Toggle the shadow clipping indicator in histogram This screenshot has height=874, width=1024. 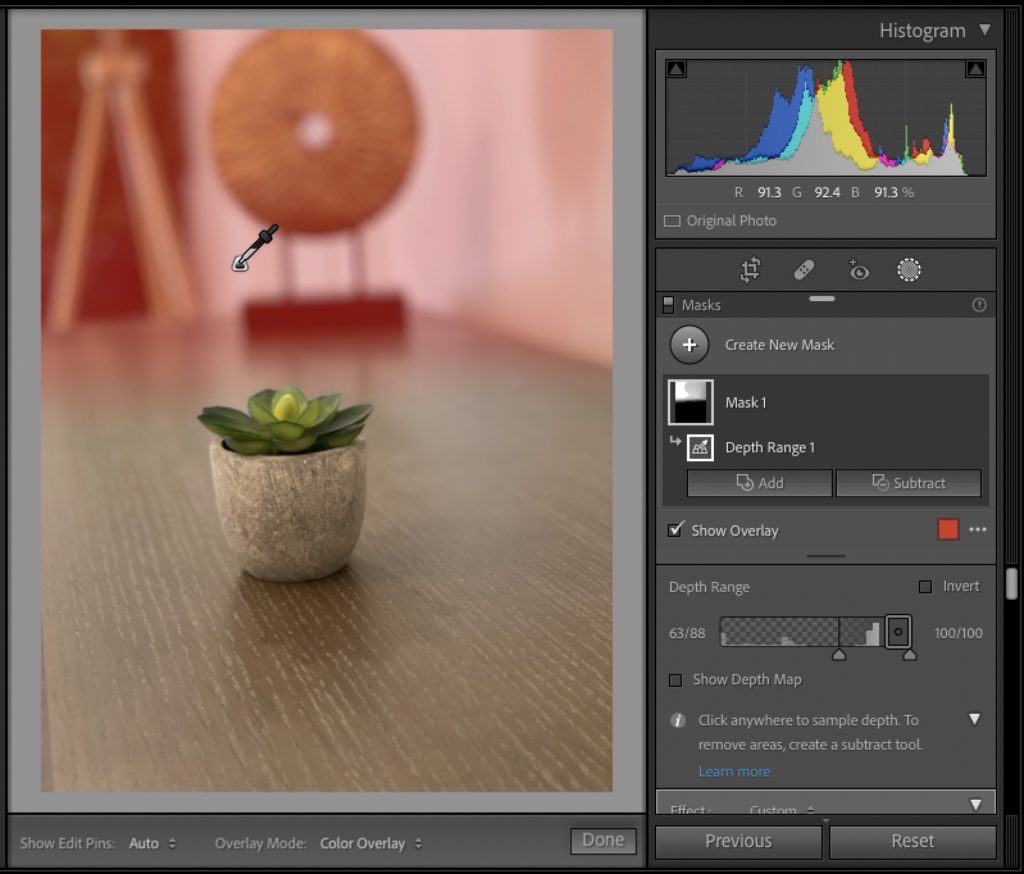click(676, 69)
